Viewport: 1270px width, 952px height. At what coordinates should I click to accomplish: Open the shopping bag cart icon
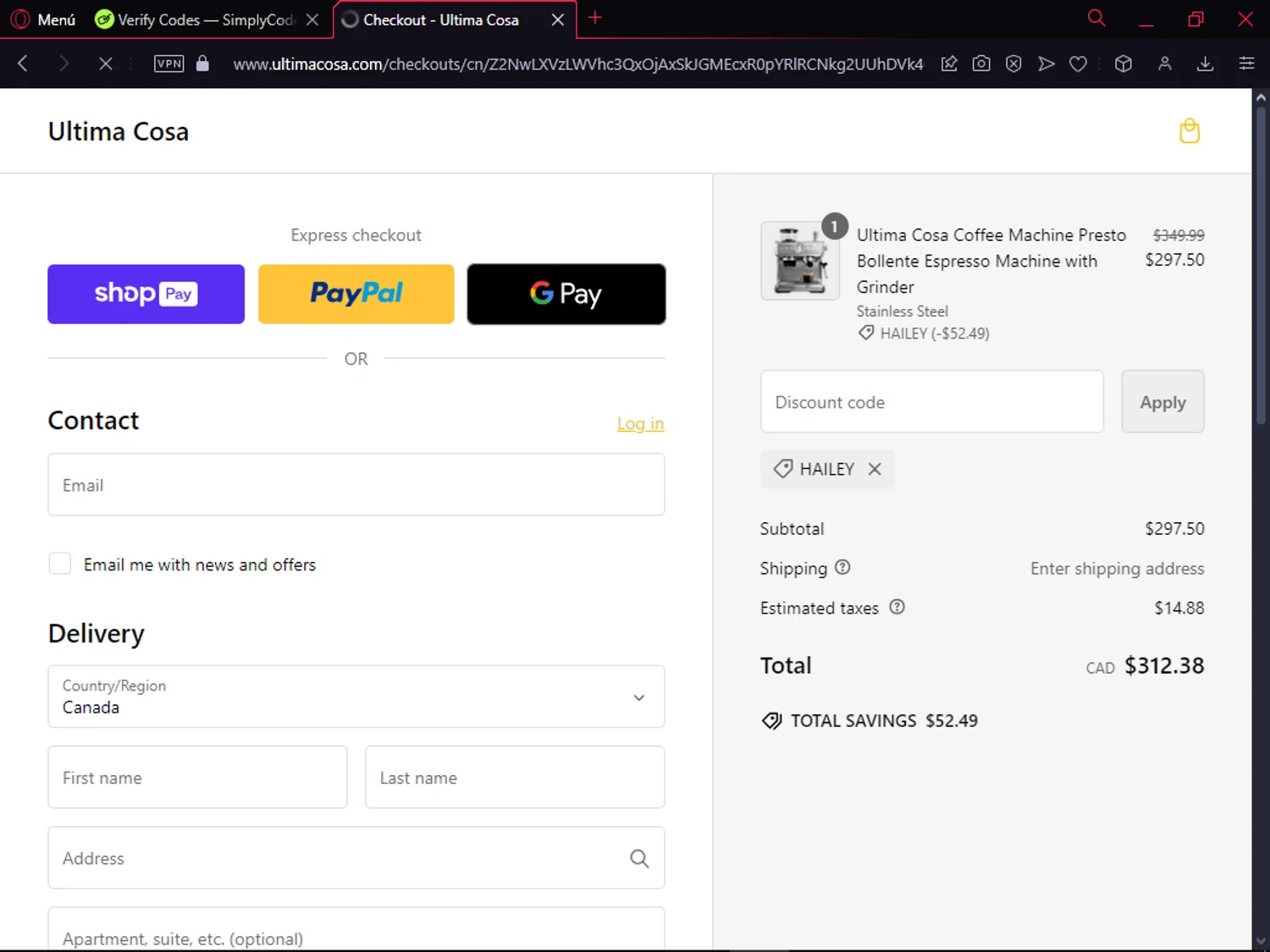pos(1190,131)
